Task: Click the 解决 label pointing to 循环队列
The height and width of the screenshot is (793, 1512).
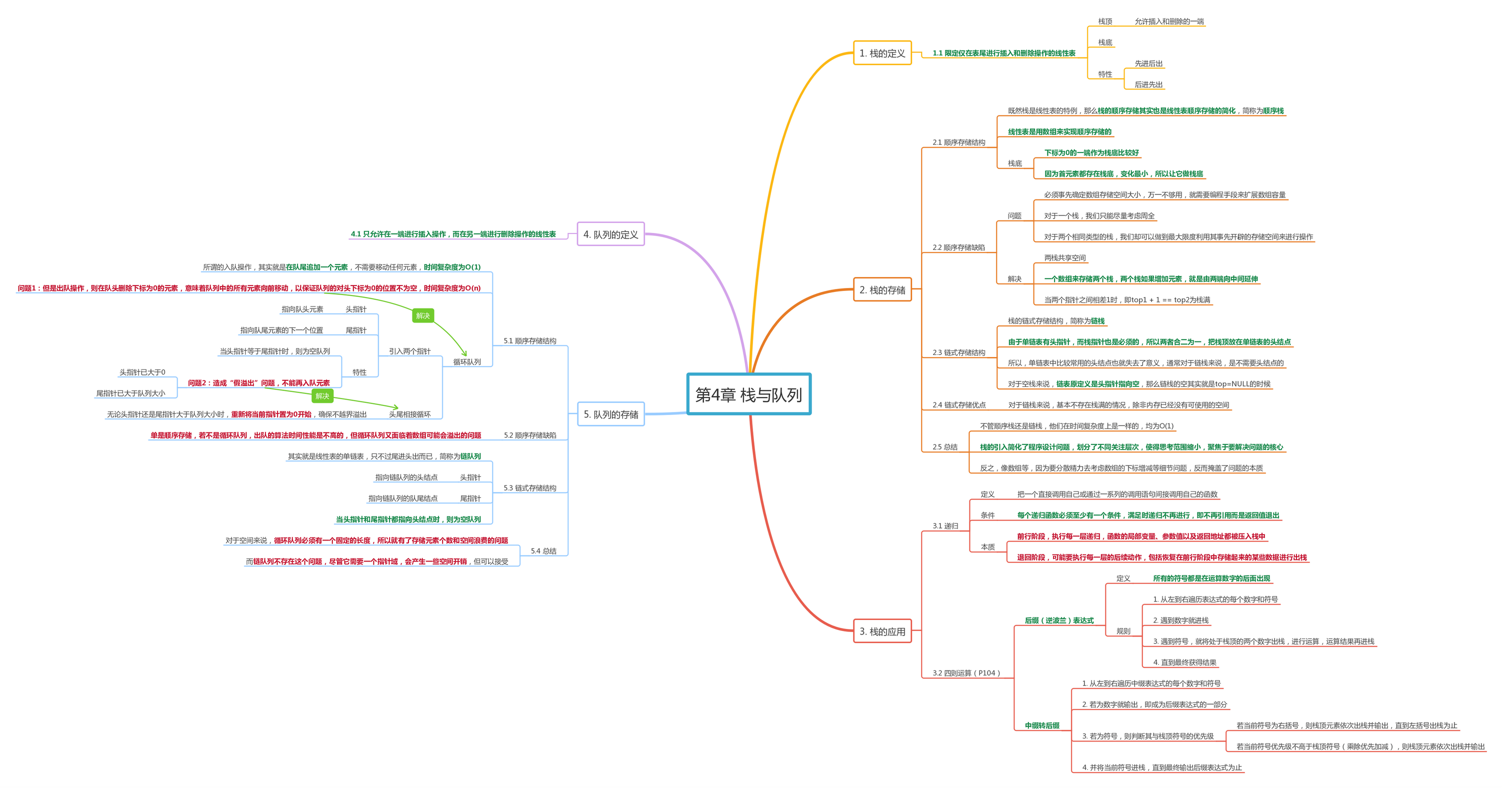Action: click(422, 316)
